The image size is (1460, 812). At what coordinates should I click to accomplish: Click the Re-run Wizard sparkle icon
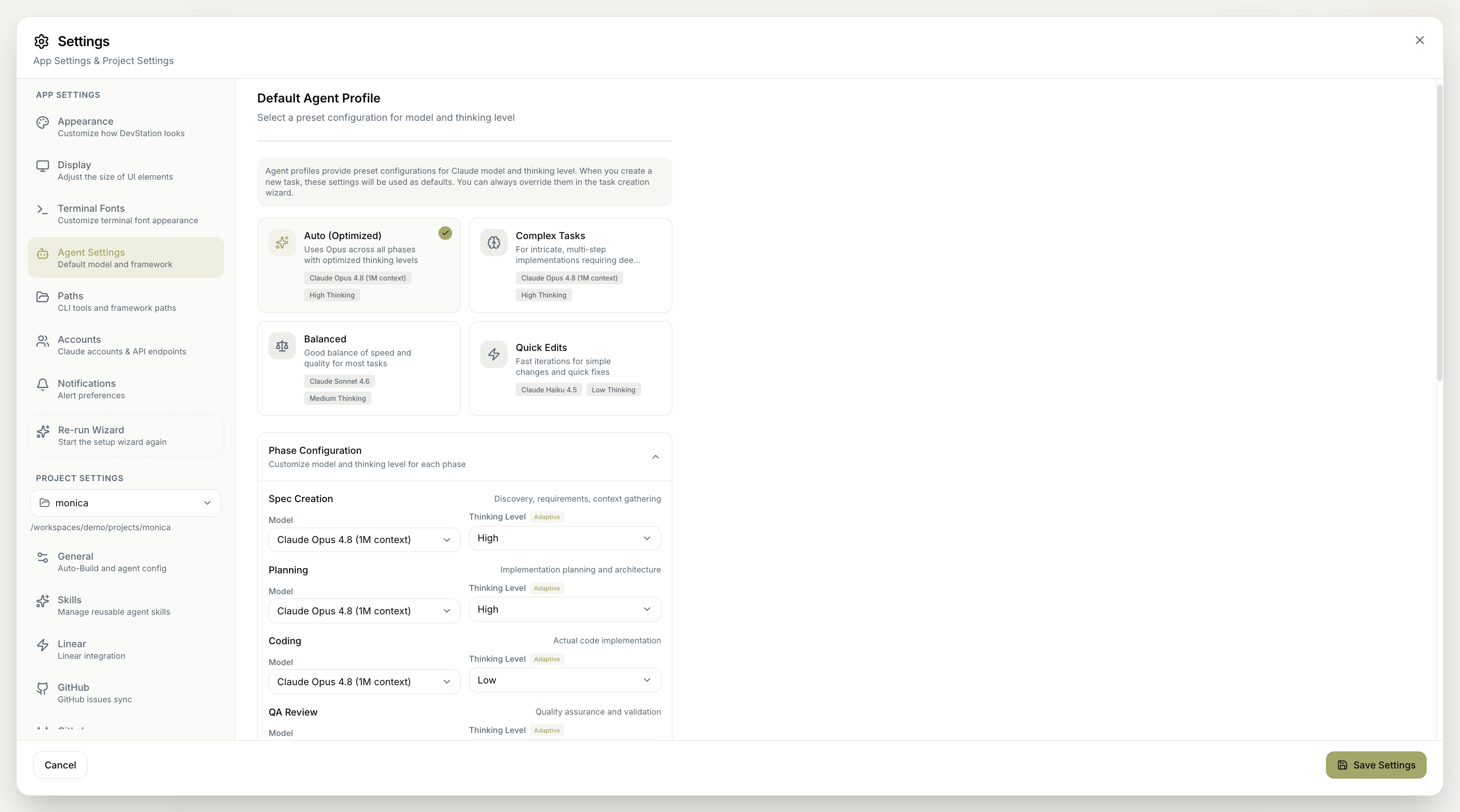point(43,431)
